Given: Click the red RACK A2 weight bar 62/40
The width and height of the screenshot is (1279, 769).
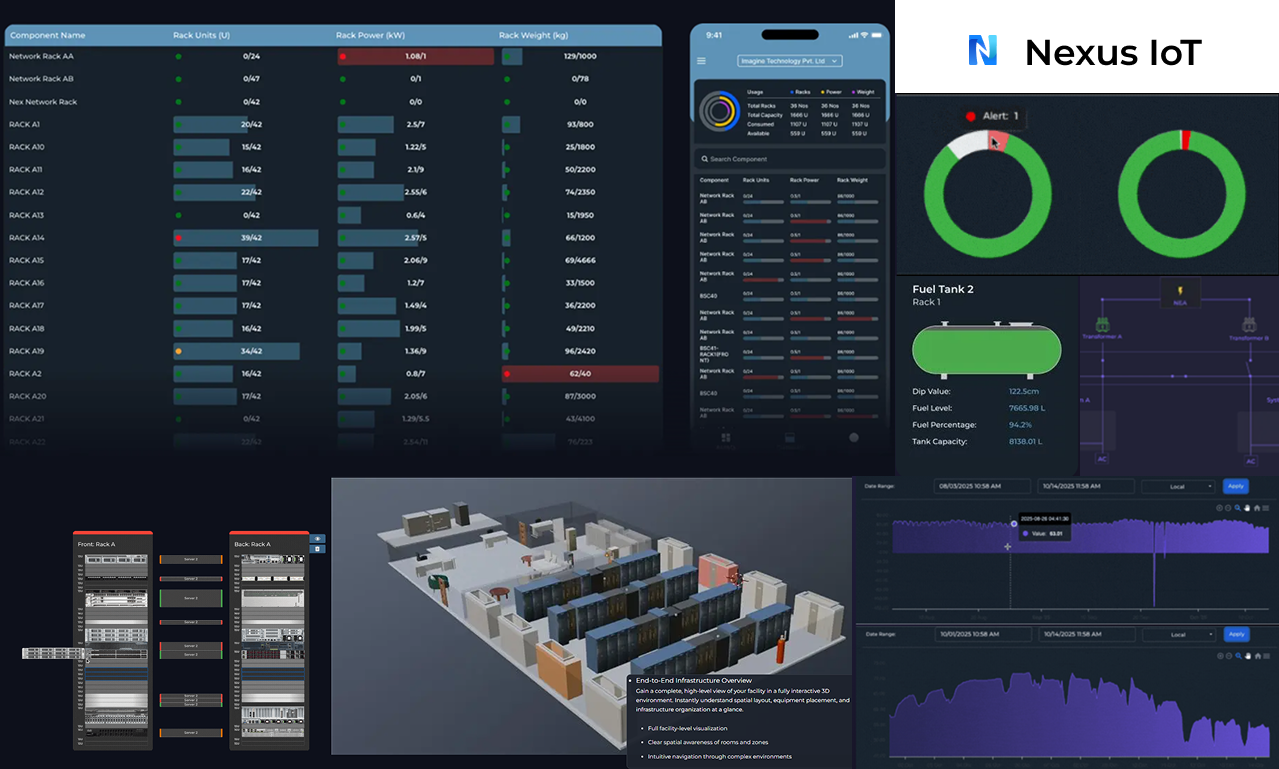Looking at the screenshot, I should 580,374.
